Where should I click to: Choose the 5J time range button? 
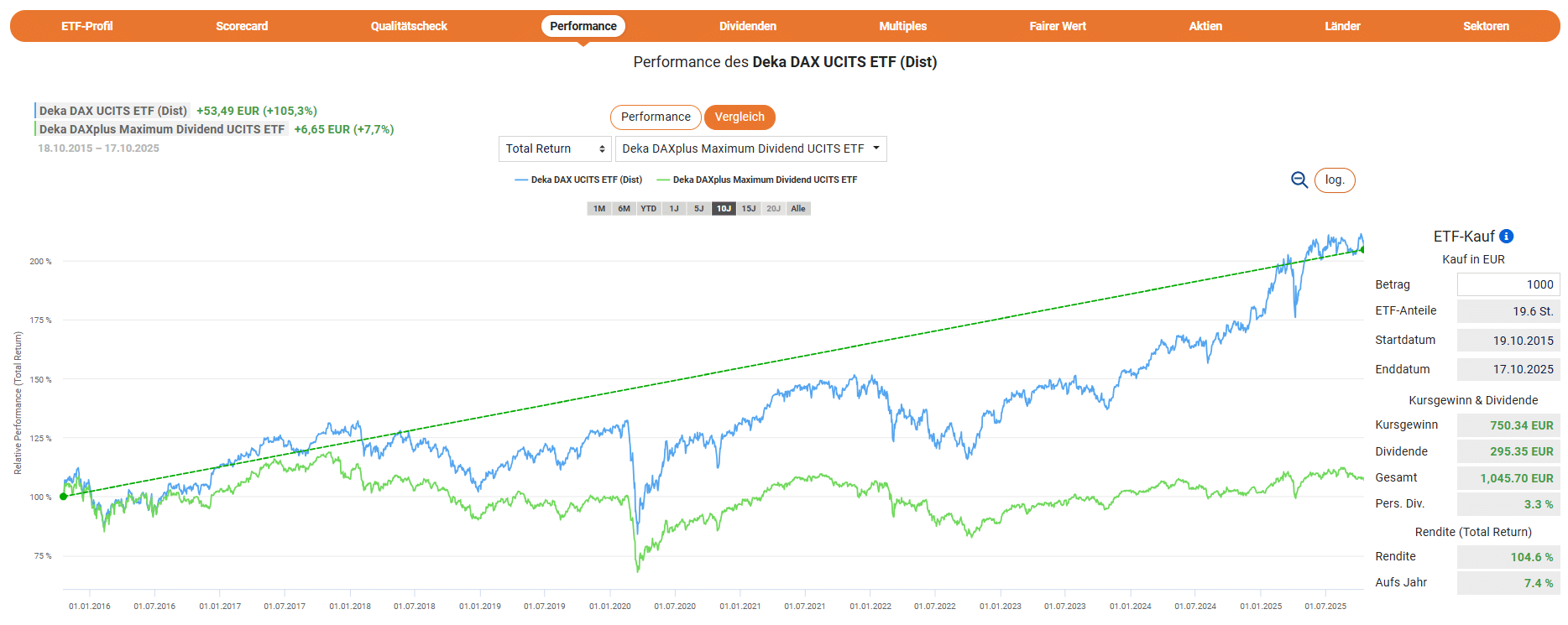tap(698, 209)
